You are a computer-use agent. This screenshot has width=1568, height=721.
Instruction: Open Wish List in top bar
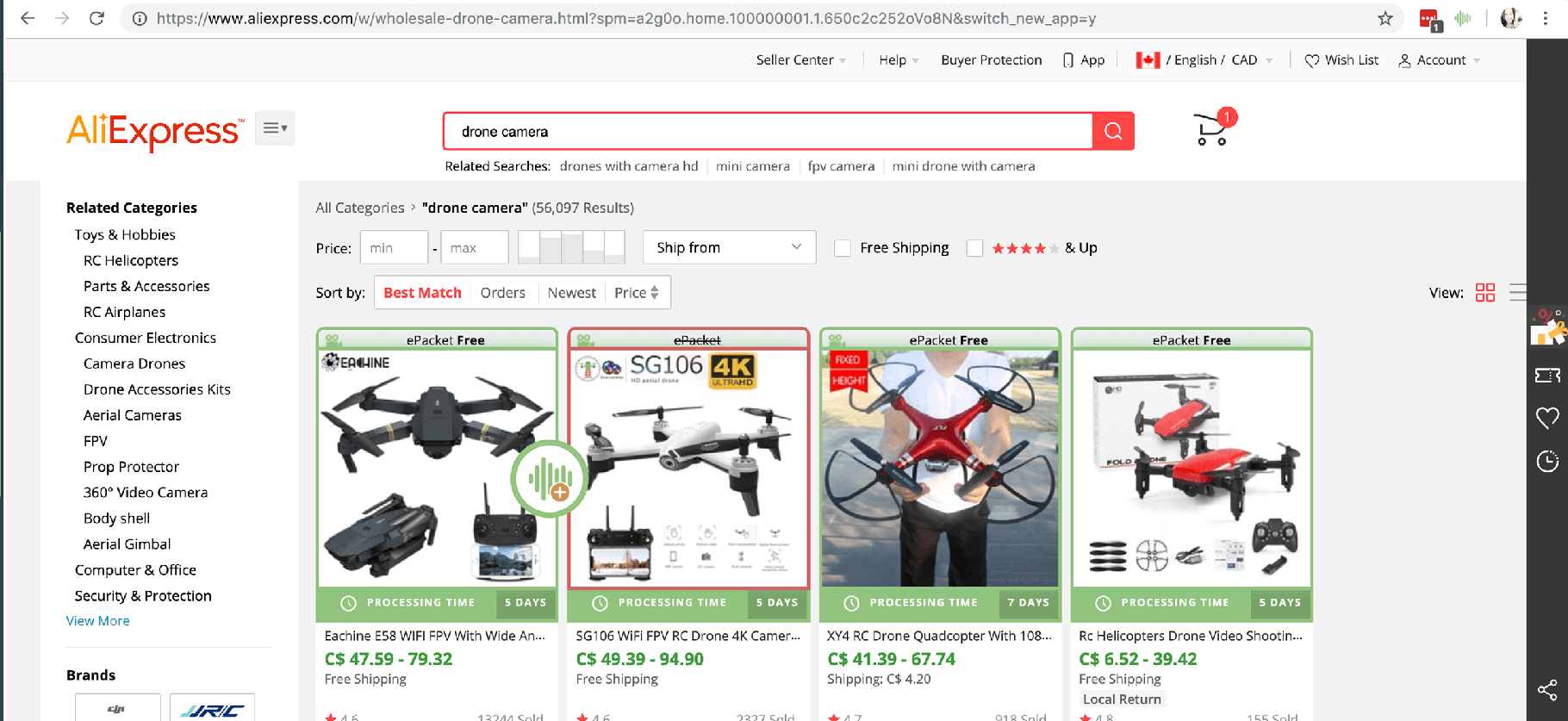tap(1341, 60)
